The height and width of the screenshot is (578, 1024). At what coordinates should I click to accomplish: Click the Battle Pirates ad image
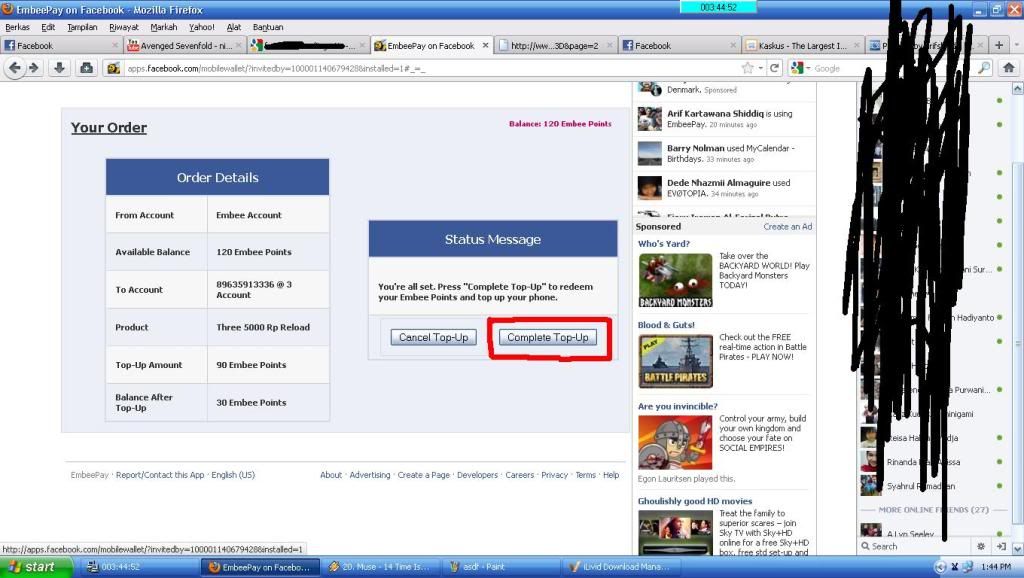click(x=675, y=362)
